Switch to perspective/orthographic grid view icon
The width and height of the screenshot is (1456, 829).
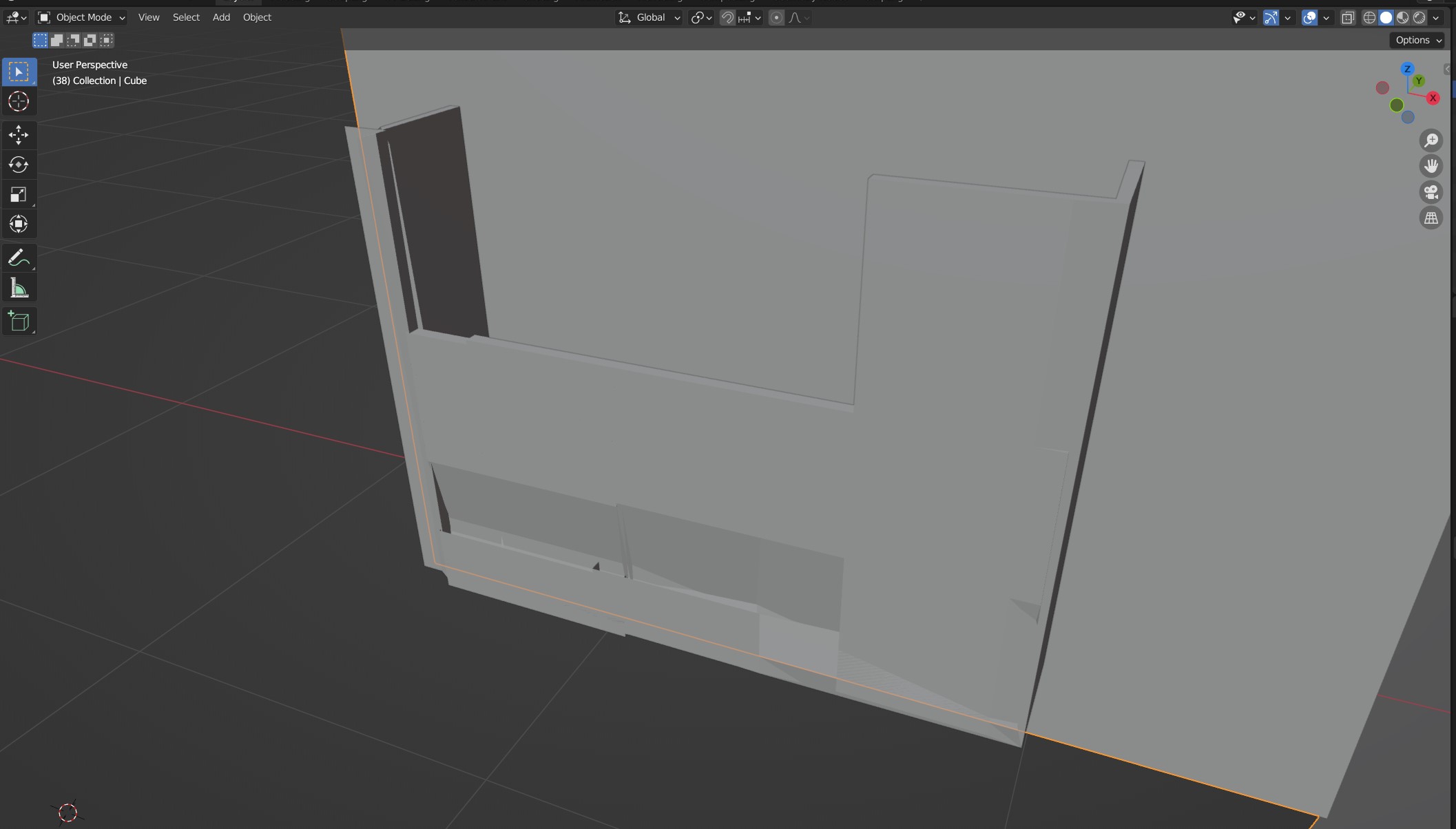coord(1431,218)
